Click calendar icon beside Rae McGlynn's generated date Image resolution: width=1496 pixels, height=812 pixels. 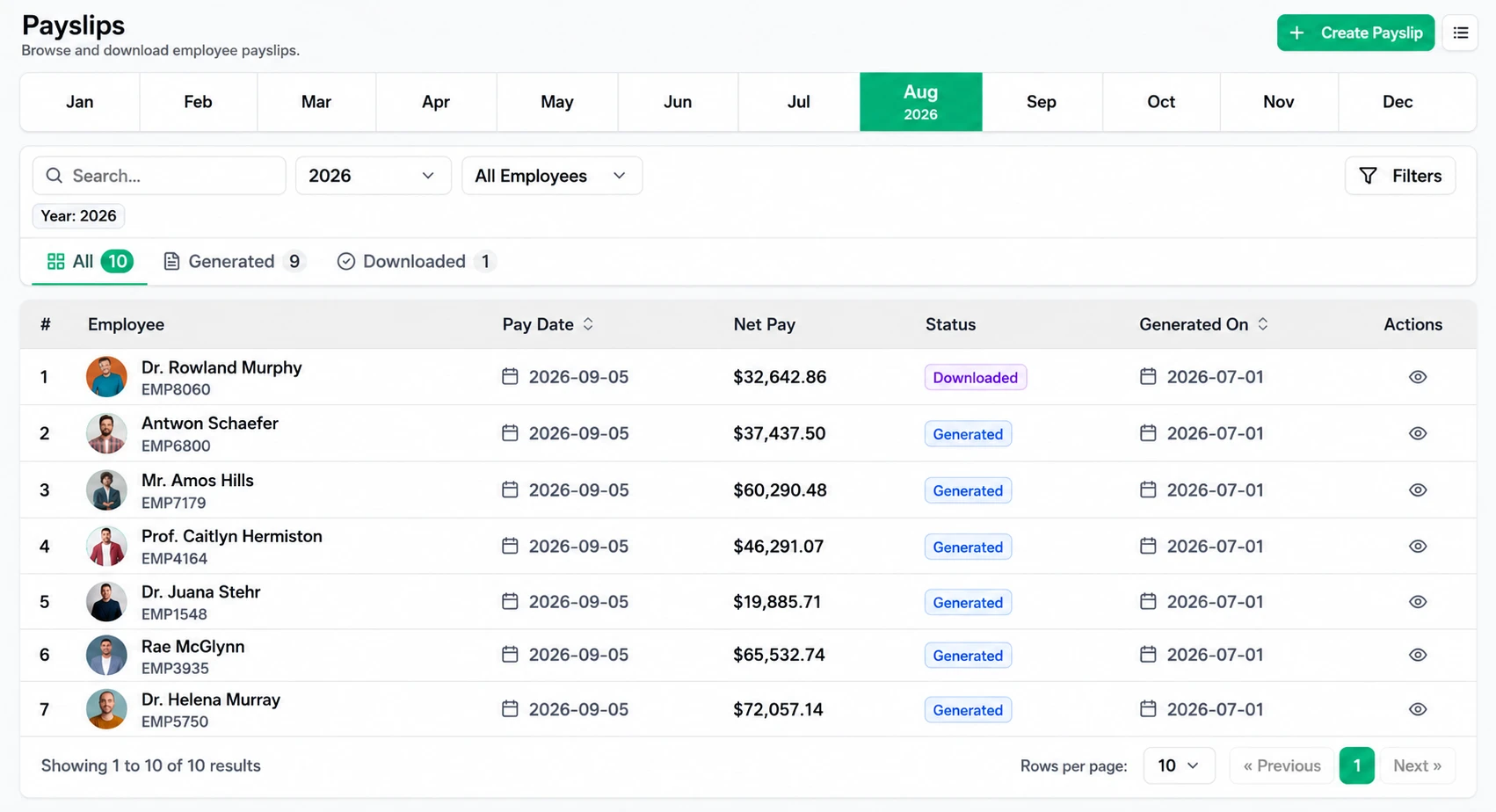point(1148,654)
